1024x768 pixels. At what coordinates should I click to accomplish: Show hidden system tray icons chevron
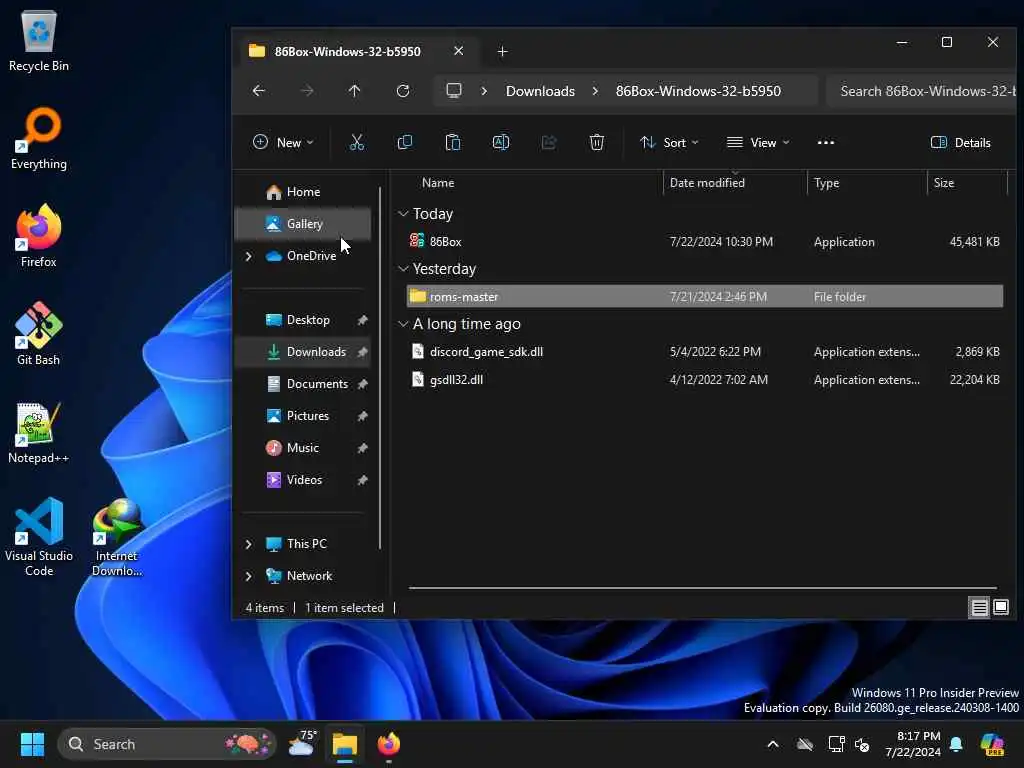[x=773, y=744]
